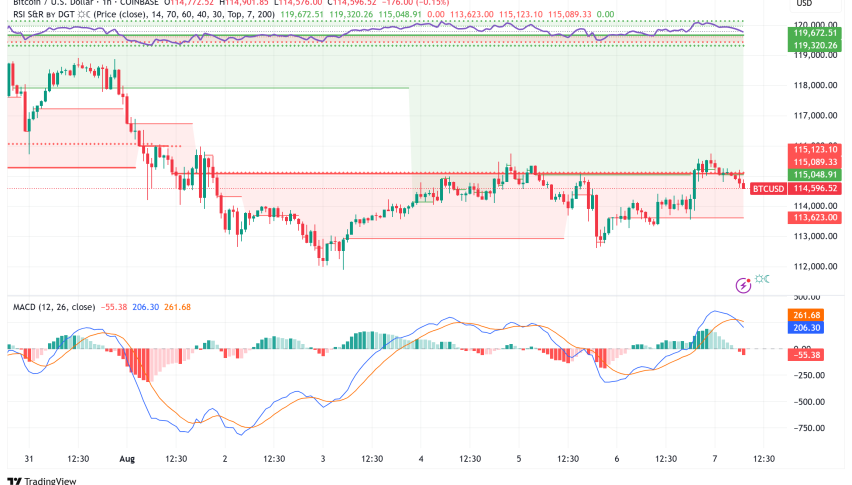Select the MACD (12, 26, close) legend title
Viewport: 852px width, 485px height.
tap(54, 307)
